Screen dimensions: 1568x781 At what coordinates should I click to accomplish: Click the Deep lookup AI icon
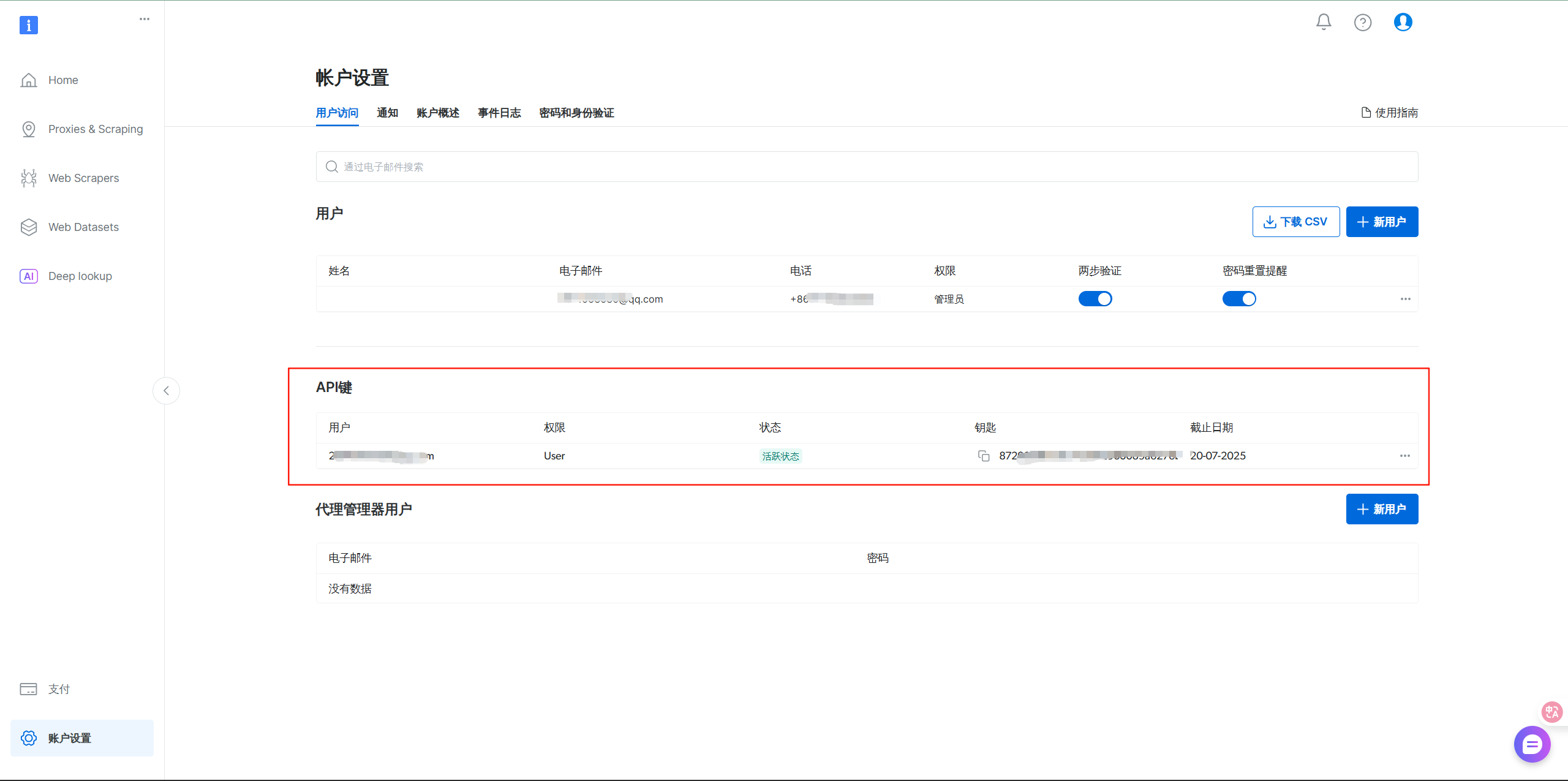29,276
